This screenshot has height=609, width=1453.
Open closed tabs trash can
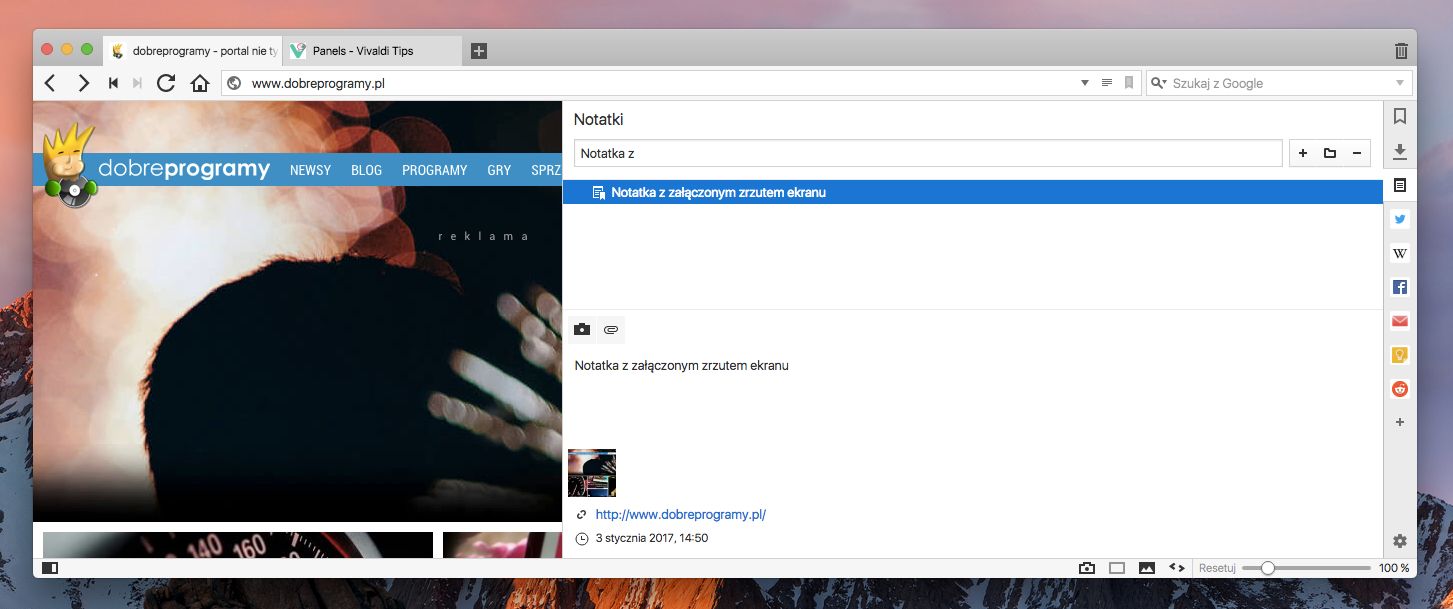[x=1401, y=50]
